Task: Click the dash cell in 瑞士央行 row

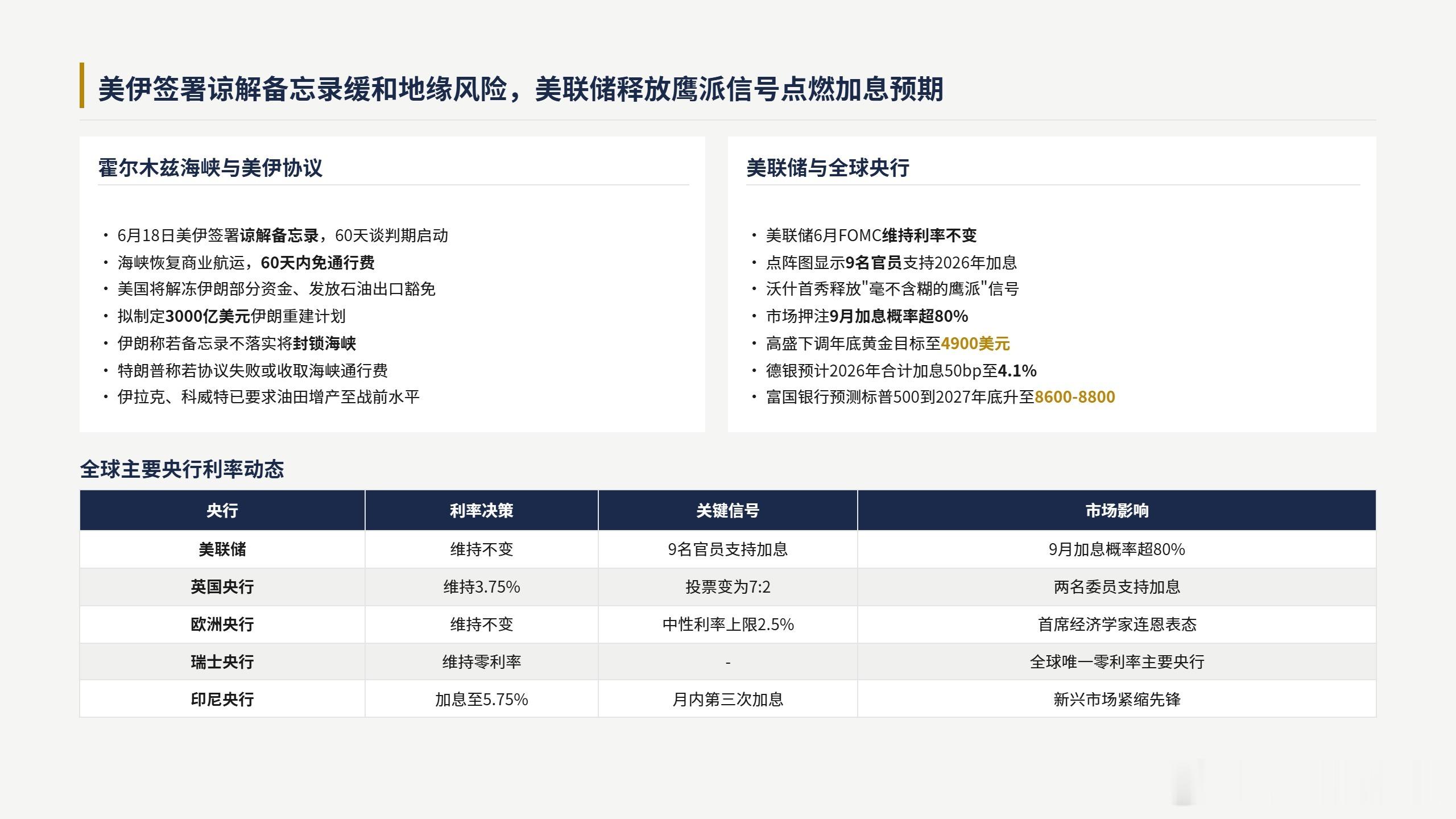Action: [728, 662]
